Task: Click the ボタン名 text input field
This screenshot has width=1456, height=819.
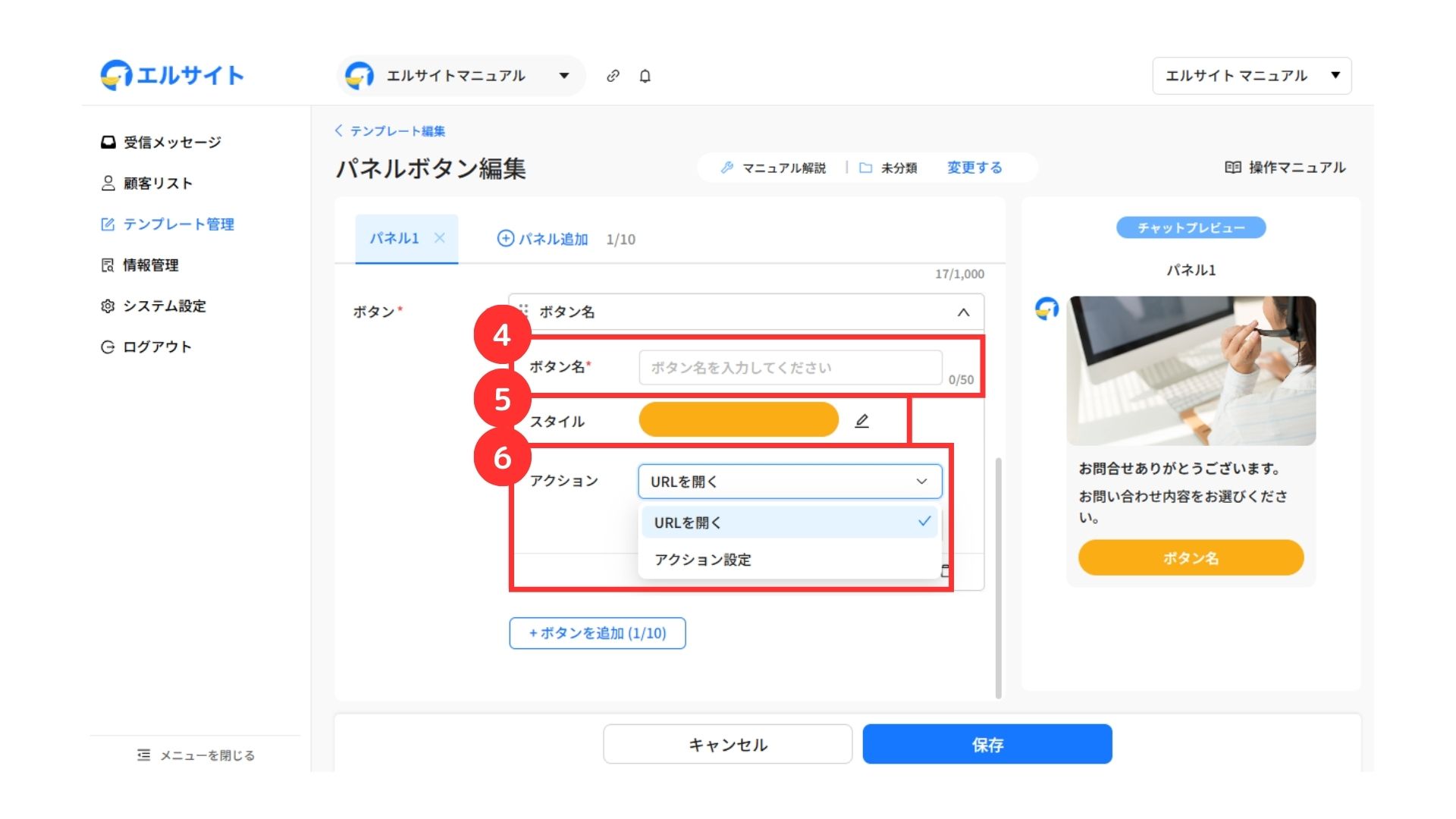Action: click(789, 368)
